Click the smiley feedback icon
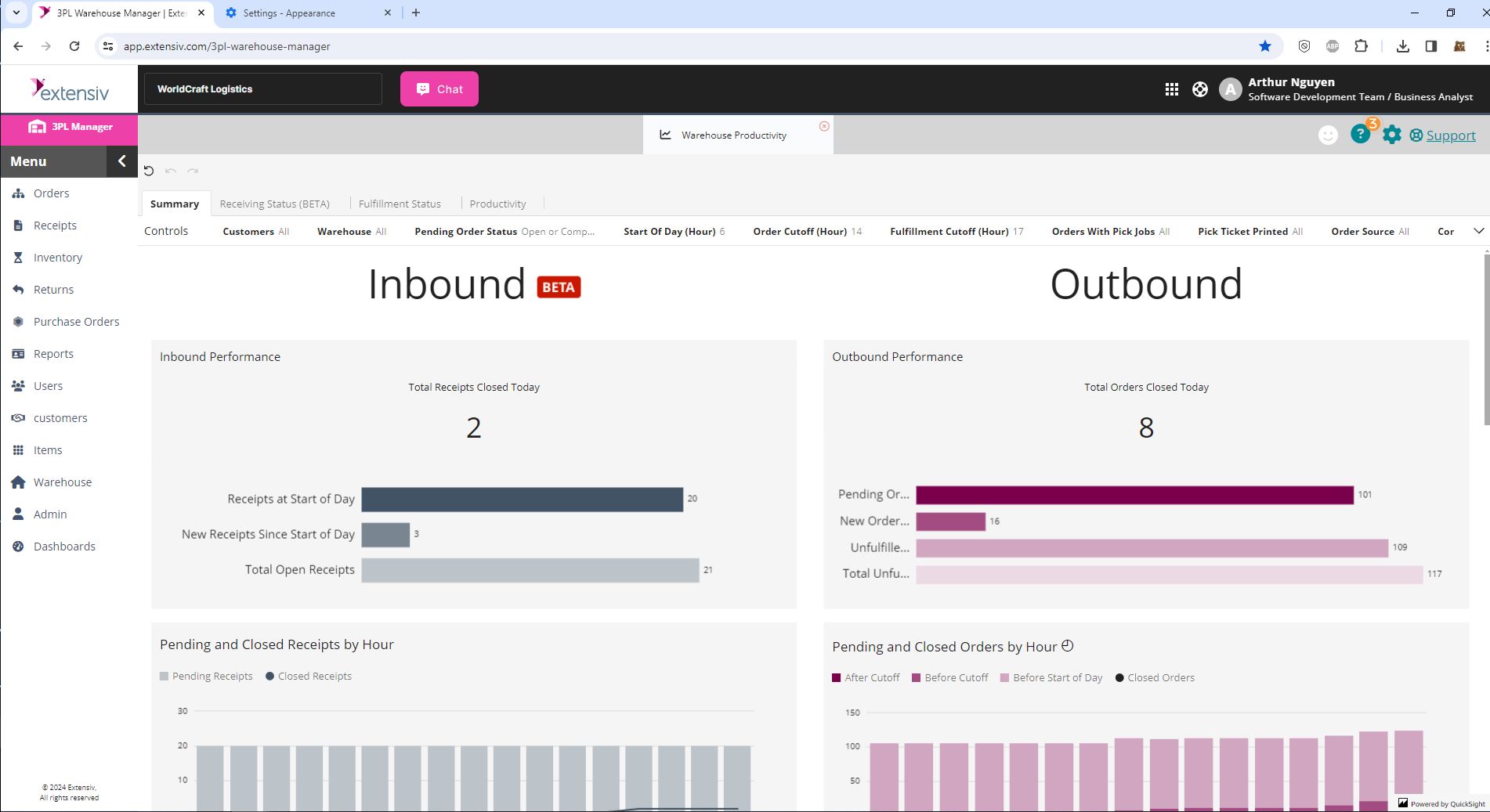This screenshot has width=1490, height=812. pos(1328,135)
